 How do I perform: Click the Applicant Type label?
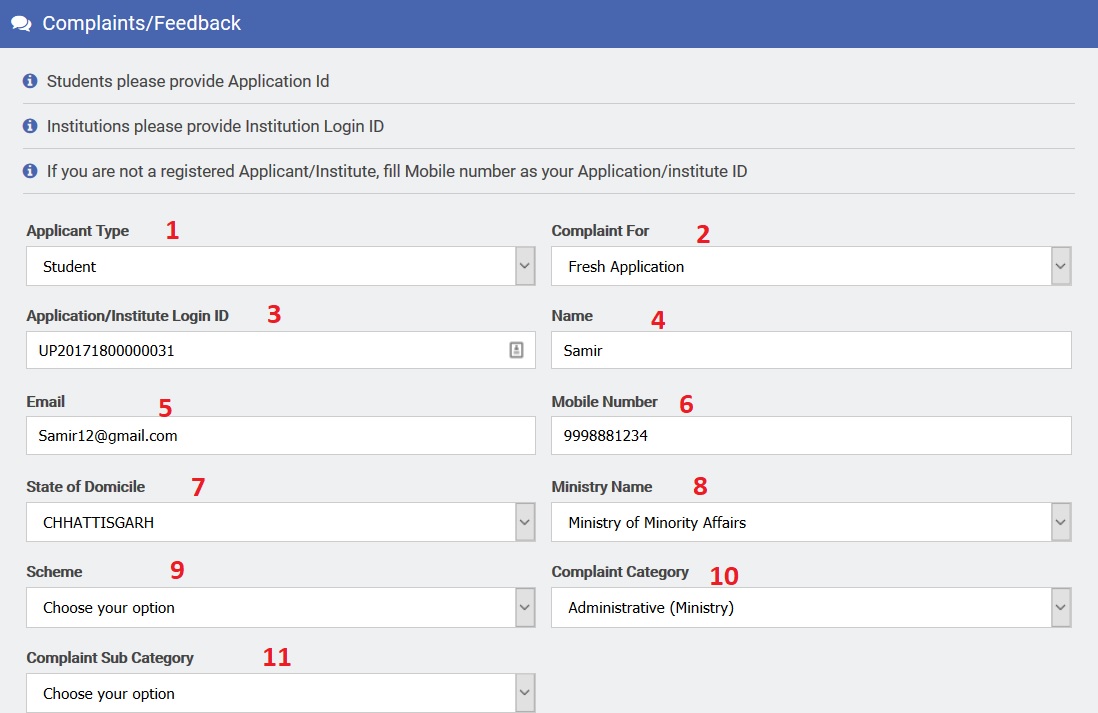[78, 230]
